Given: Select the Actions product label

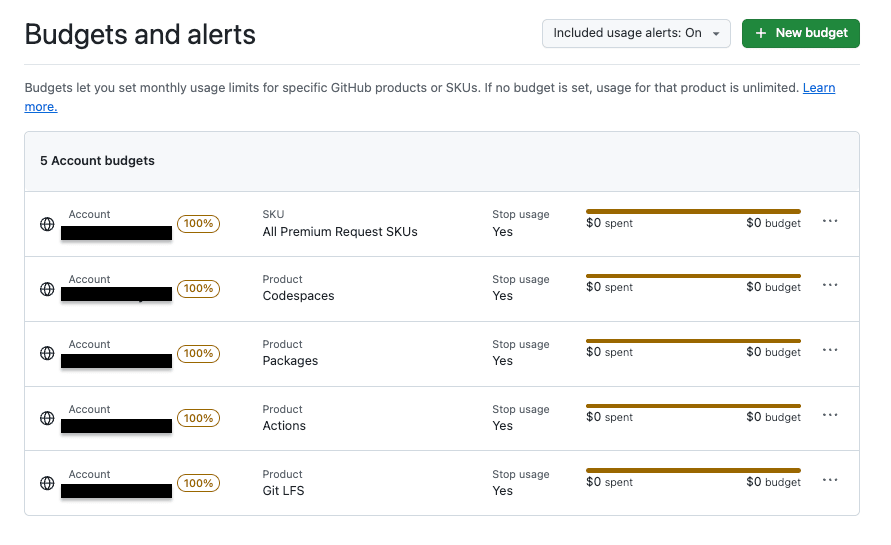Looking at the screenshot, I should (284, 426).
